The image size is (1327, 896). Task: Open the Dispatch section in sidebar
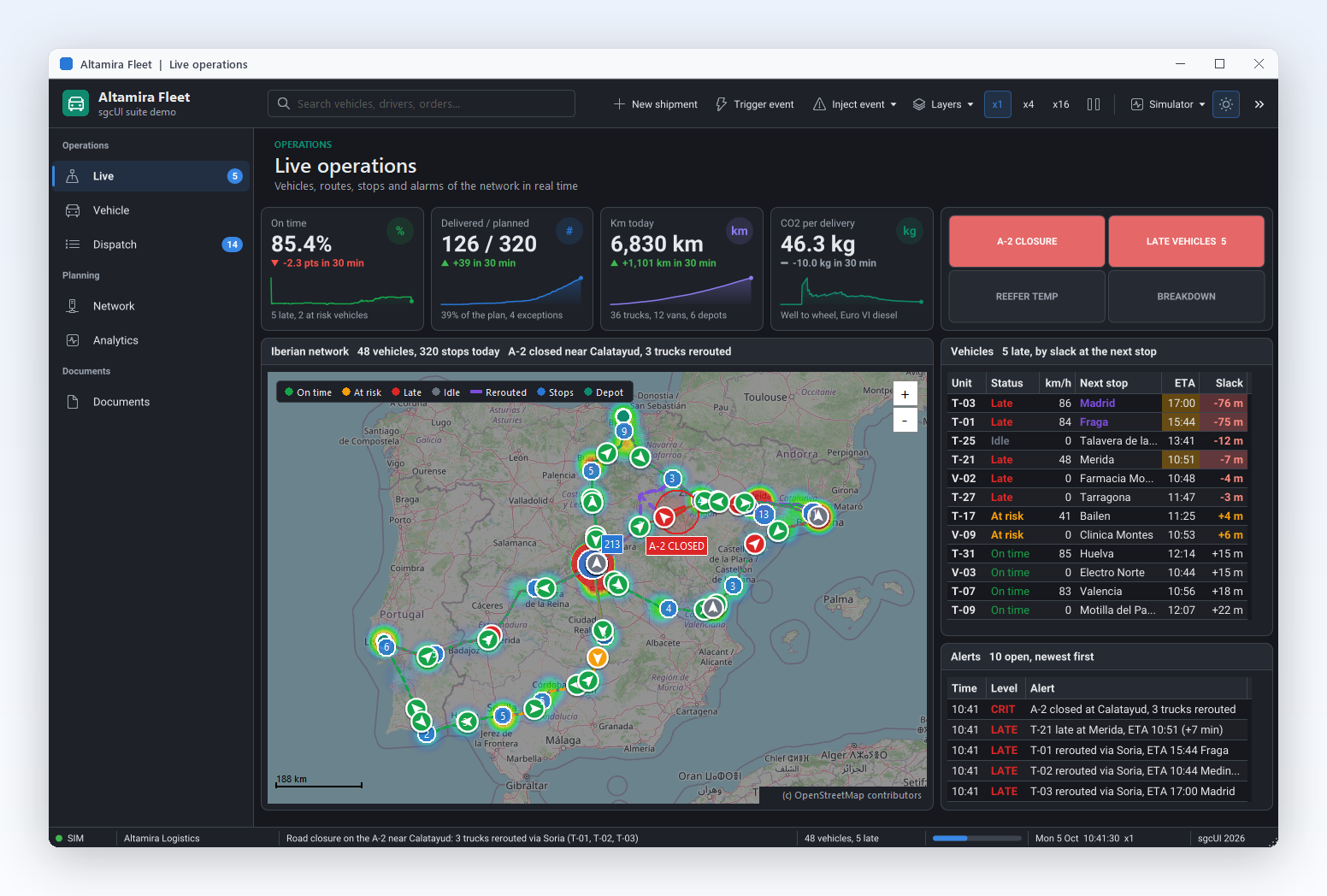[150, 245]
